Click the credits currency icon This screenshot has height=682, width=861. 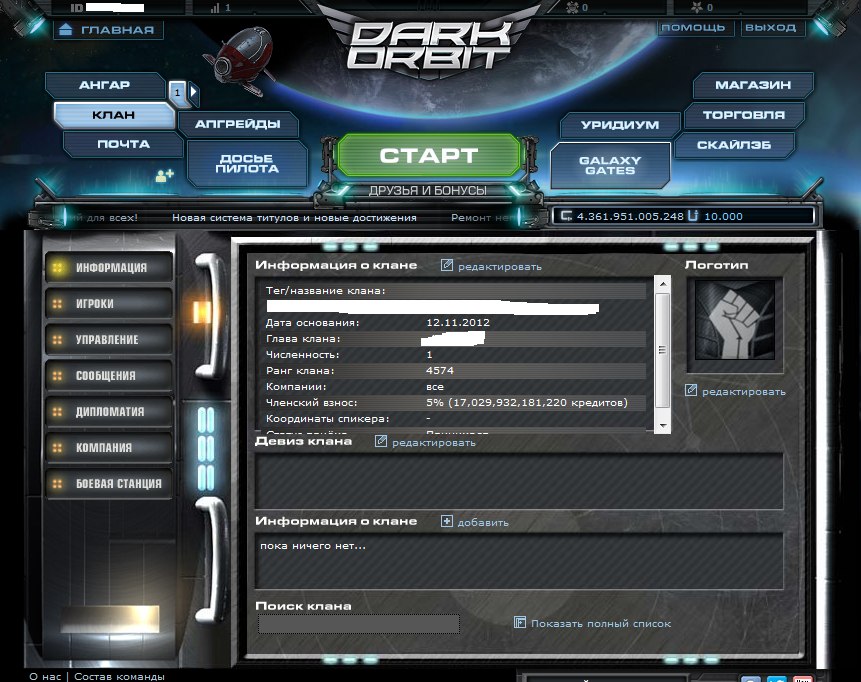pyautogui.click(x=566, y=216)
